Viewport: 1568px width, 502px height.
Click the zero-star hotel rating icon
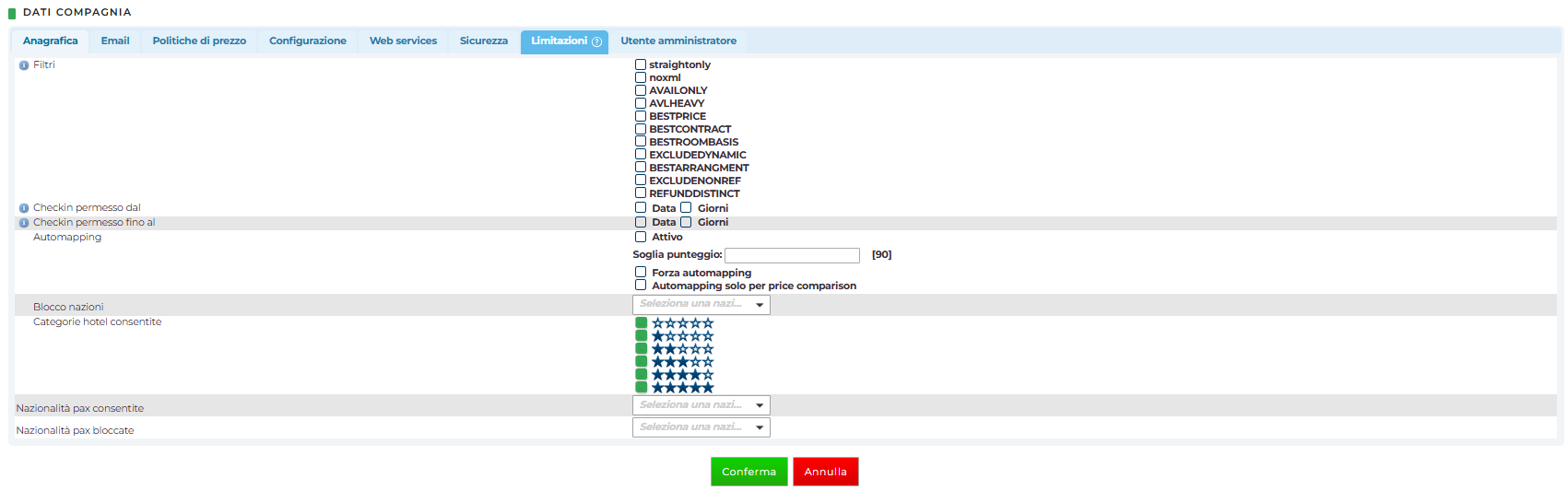[682, 323]
